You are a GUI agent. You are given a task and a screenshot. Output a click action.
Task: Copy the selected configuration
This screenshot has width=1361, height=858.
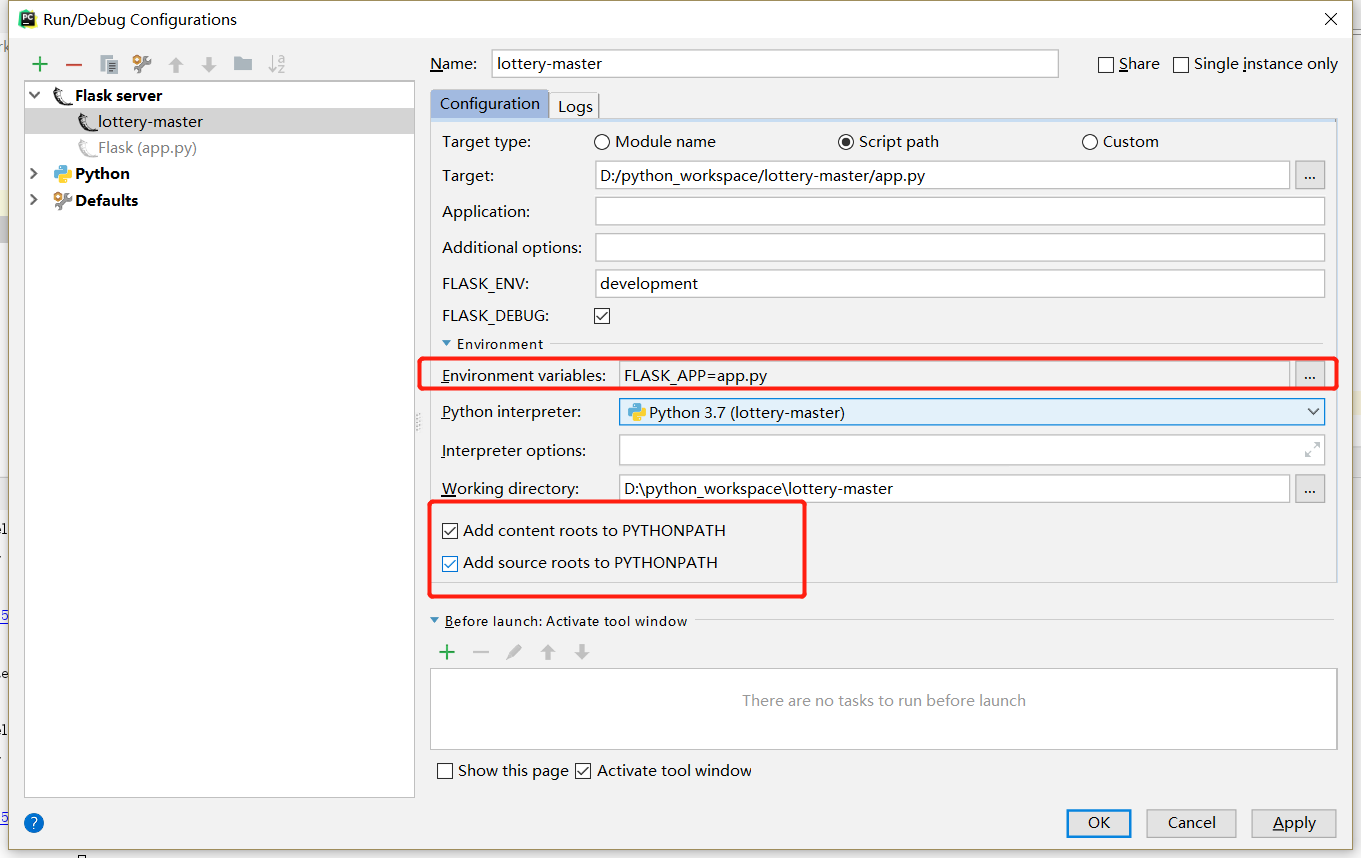pyautogui.click(x=109, y=65)
